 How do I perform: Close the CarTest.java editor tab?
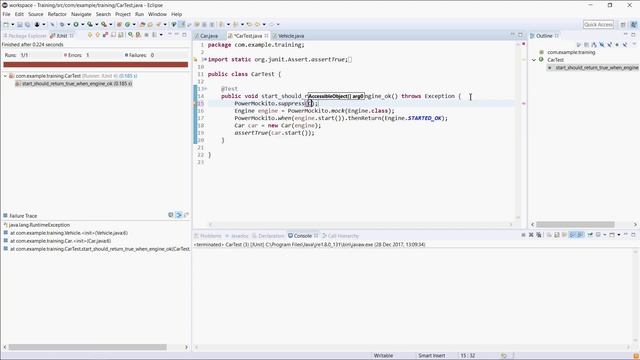266,36
